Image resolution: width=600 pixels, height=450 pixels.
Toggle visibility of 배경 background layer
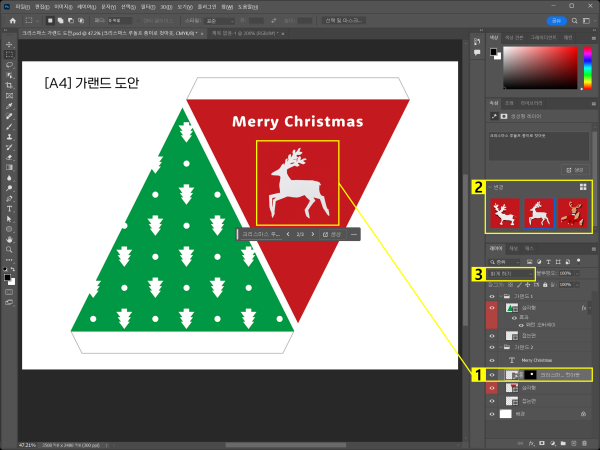click(x=492, y=414)
